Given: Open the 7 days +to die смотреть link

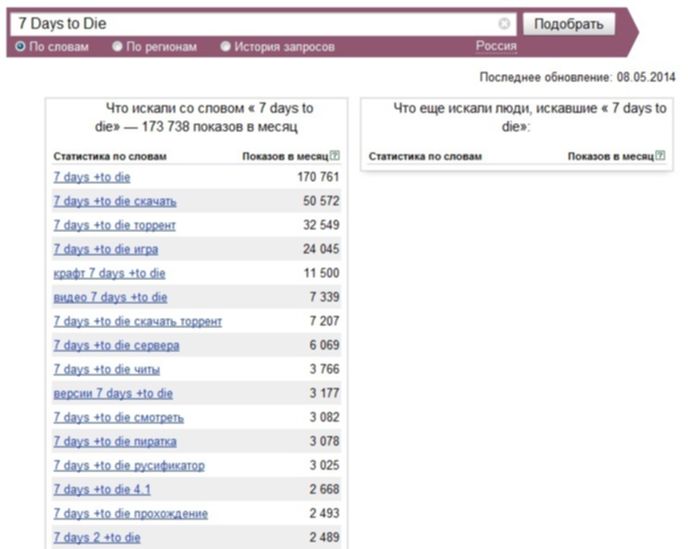Looking at the screenshot, I should tap(118, 417).
